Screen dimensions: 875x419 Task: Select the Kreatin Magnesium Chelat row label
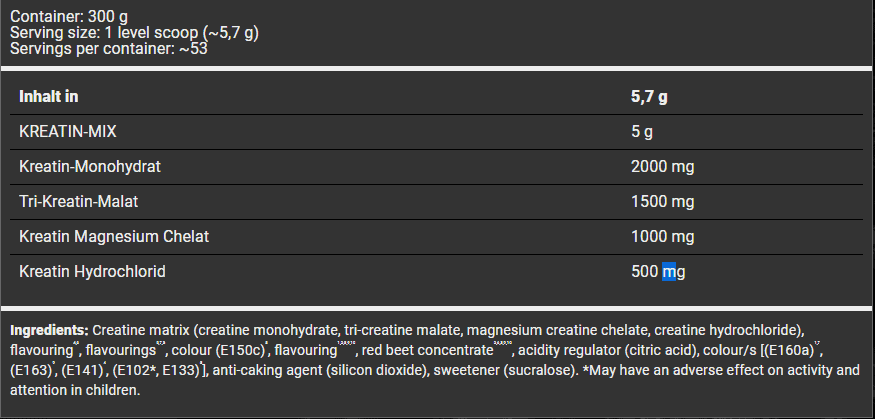tap(115, 237)
